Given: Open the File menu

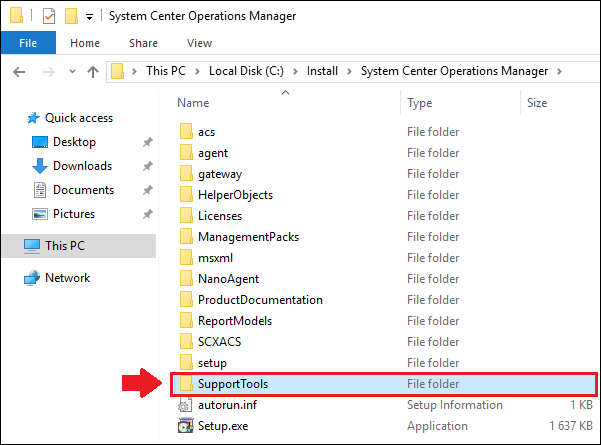Looking at the screenshot, I should 28,43.
